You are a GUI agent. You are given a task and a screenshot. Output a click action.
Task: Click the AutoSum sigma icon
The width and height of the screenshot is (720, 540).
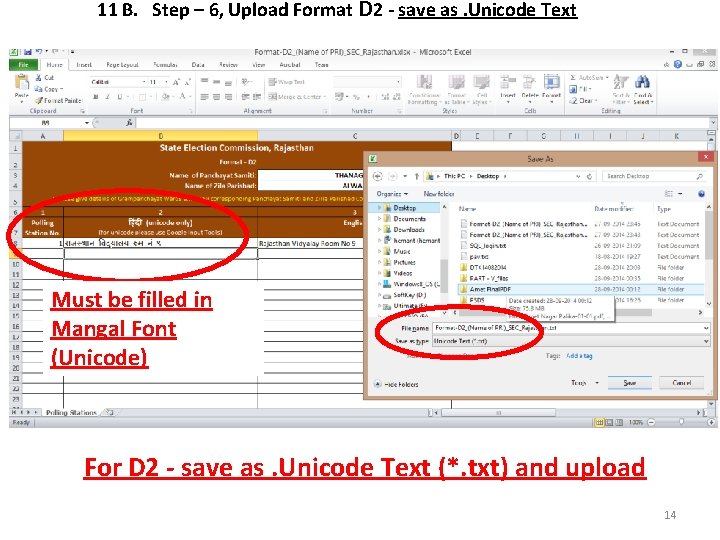tap(573, 78)
